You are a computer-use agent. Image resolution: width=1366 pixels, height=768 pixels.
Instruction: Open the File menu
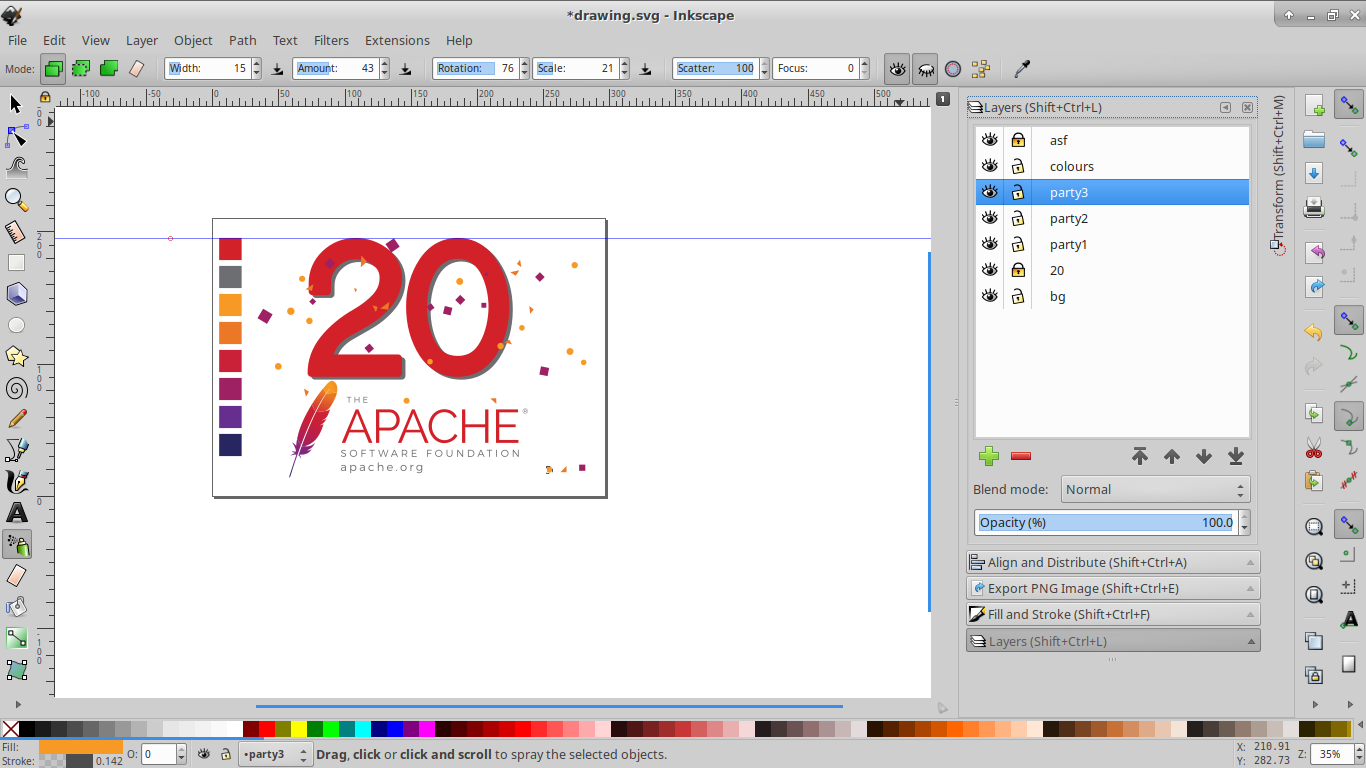click(x=18, y=41)
